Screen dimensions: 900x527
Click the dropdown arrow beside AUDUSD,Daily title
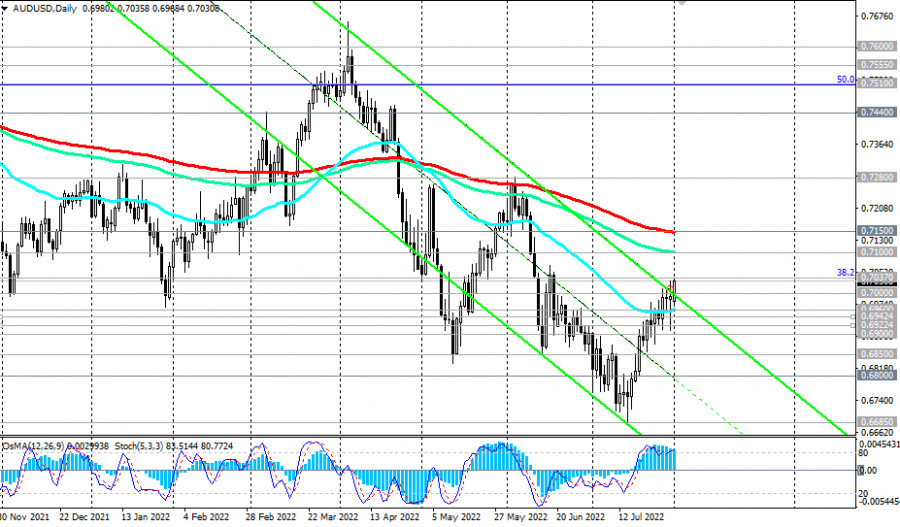[6, 7]
